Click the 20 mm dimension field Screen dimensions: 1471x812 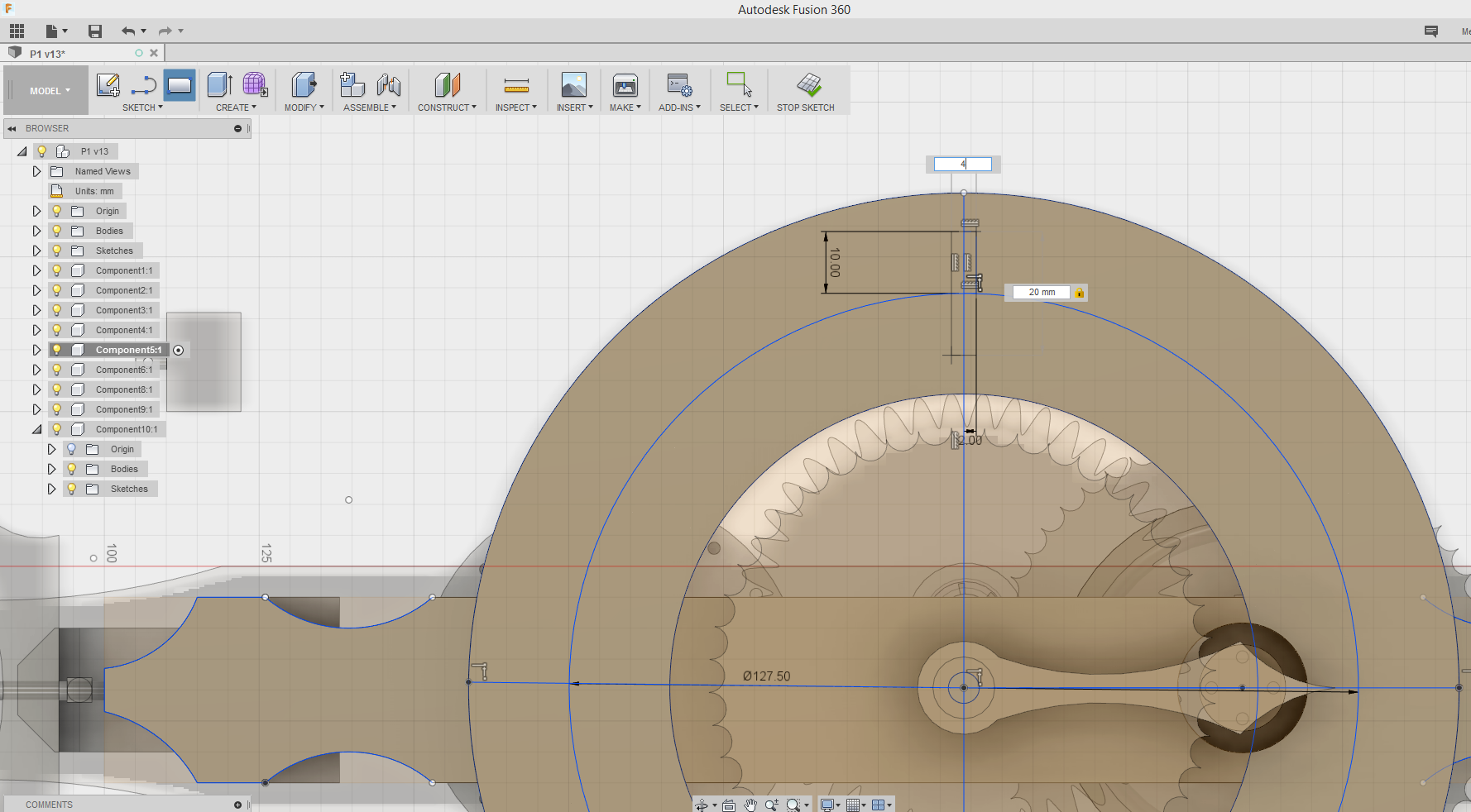point(1042,292)
